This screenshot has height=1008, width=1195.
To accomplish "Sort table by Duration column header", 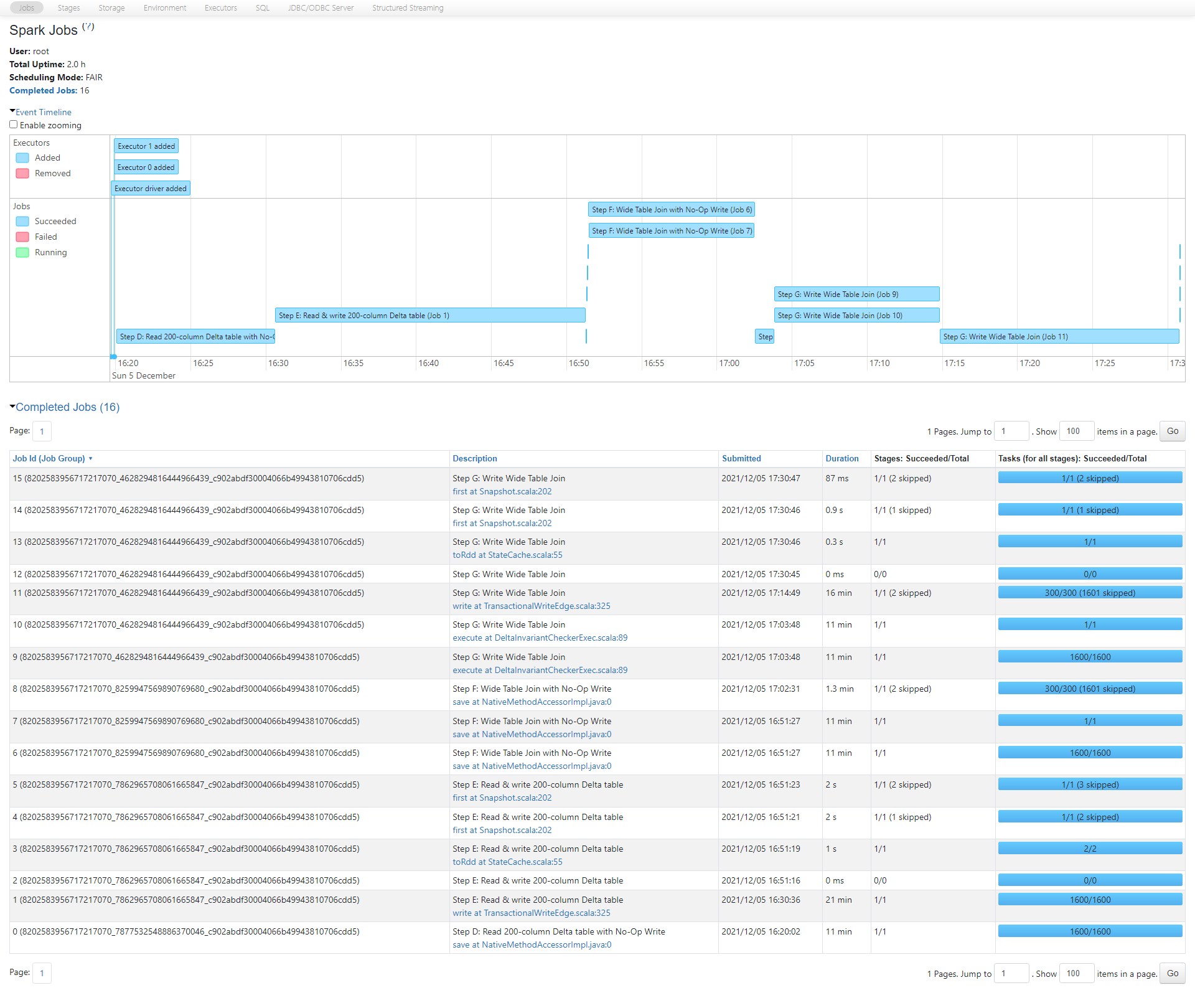I will (x=842, y=459).
